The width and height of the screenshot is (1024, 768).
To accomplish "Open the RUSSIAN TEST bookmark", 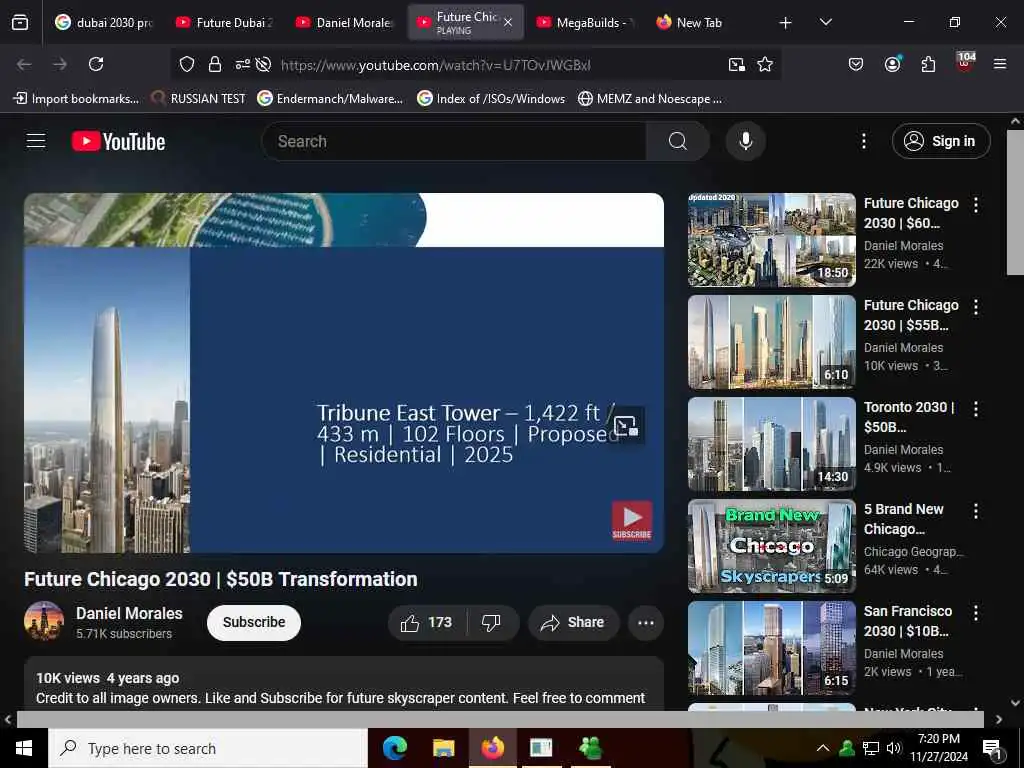I will pos(198,99).
